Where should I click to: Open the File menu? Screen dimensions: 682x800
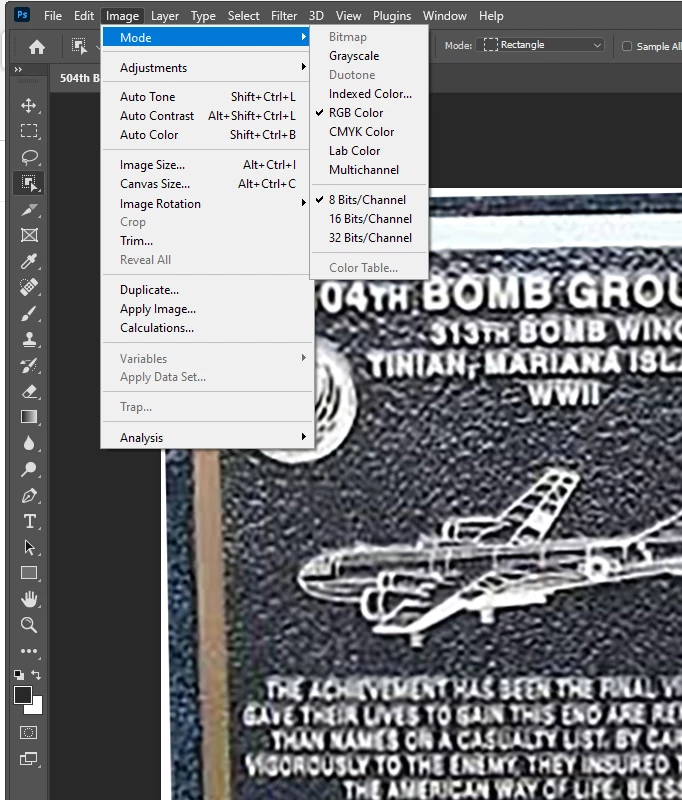pos(53,16)
